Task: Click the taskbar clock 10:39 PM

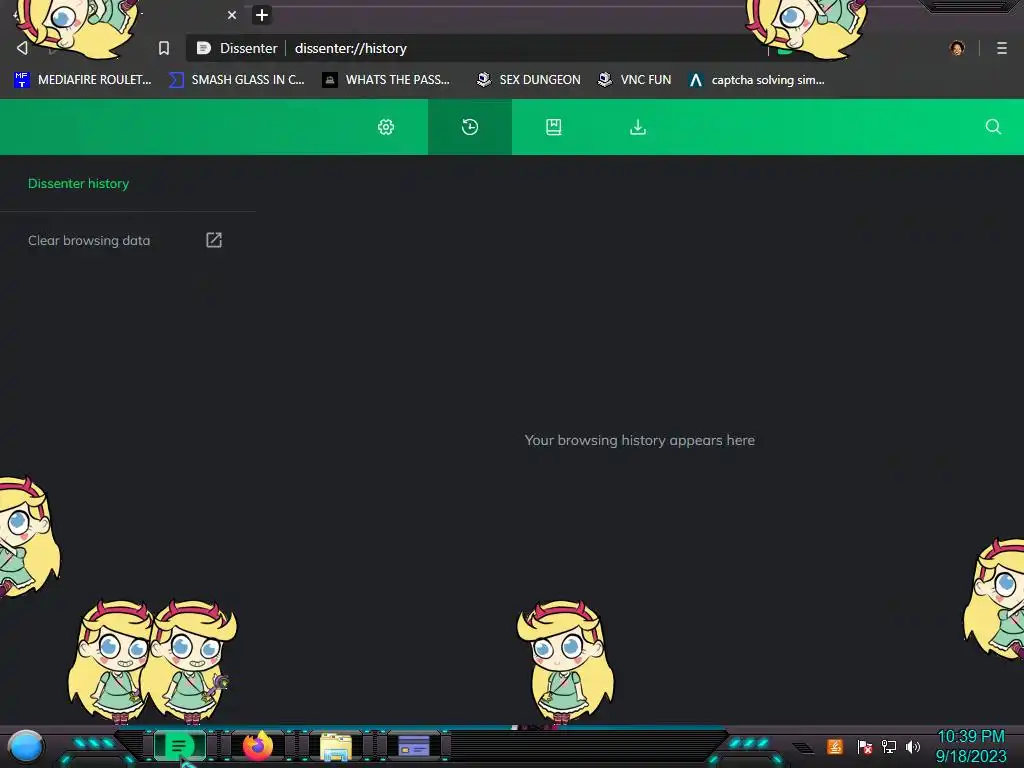Action: (970, 737)
